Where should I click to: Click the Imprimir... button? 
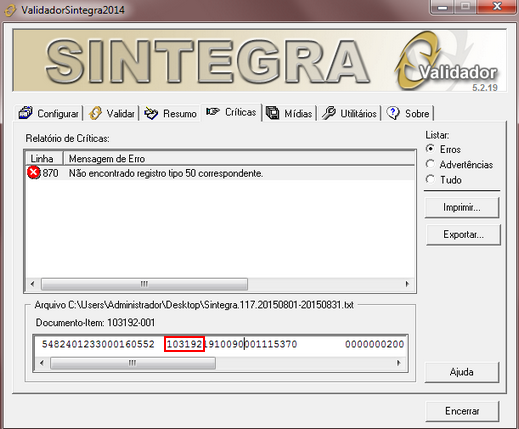pos(462,207)
